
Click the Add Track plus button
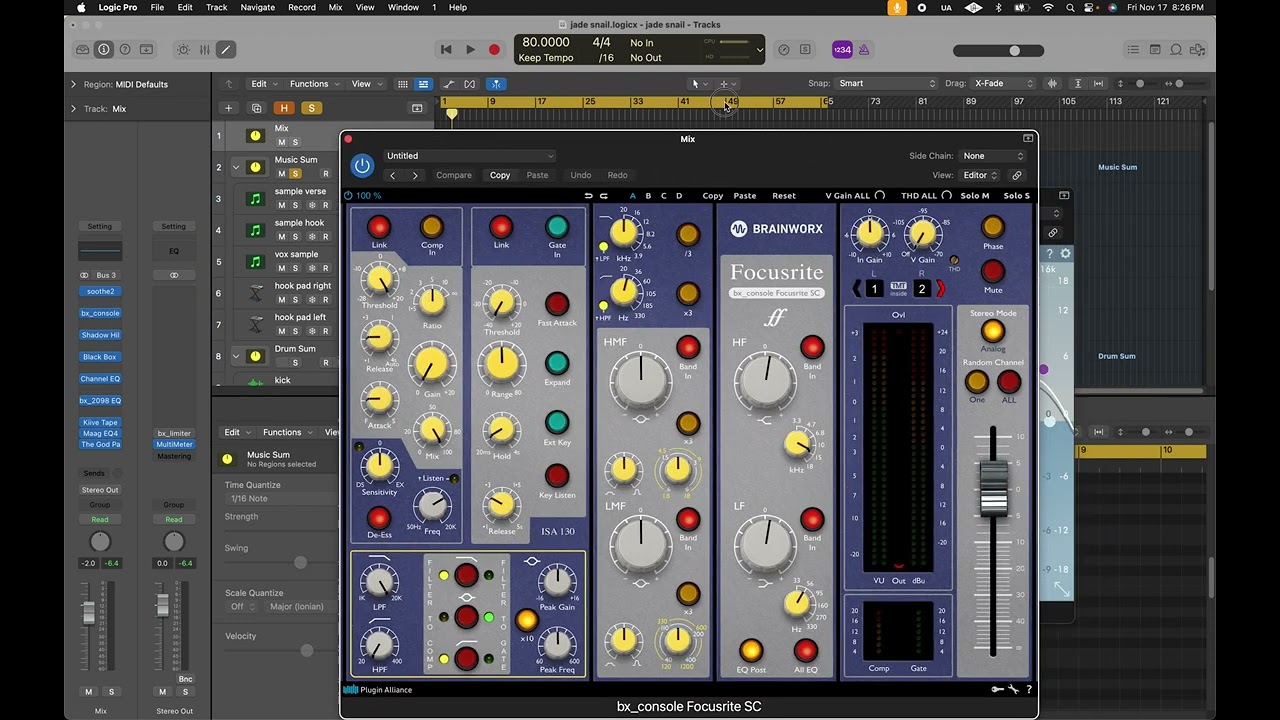coord(229,108)
